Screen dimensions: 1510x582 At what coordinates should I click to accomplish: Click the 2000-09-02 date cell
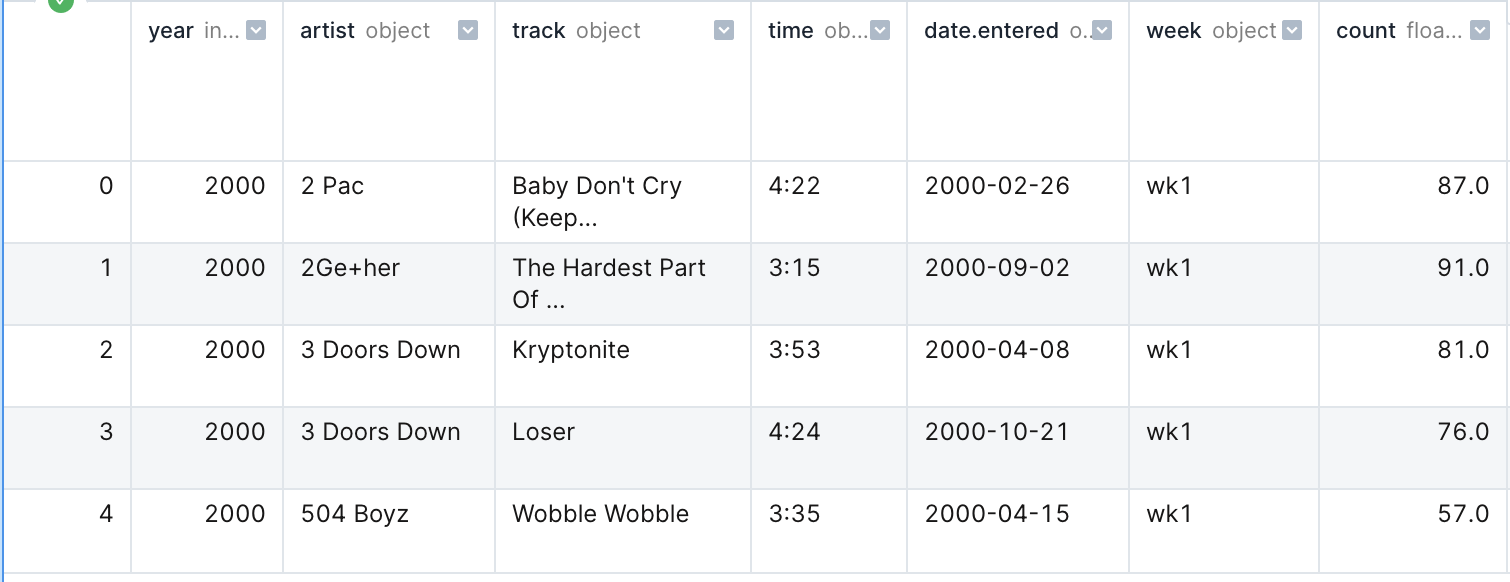(x=997, y=268)
